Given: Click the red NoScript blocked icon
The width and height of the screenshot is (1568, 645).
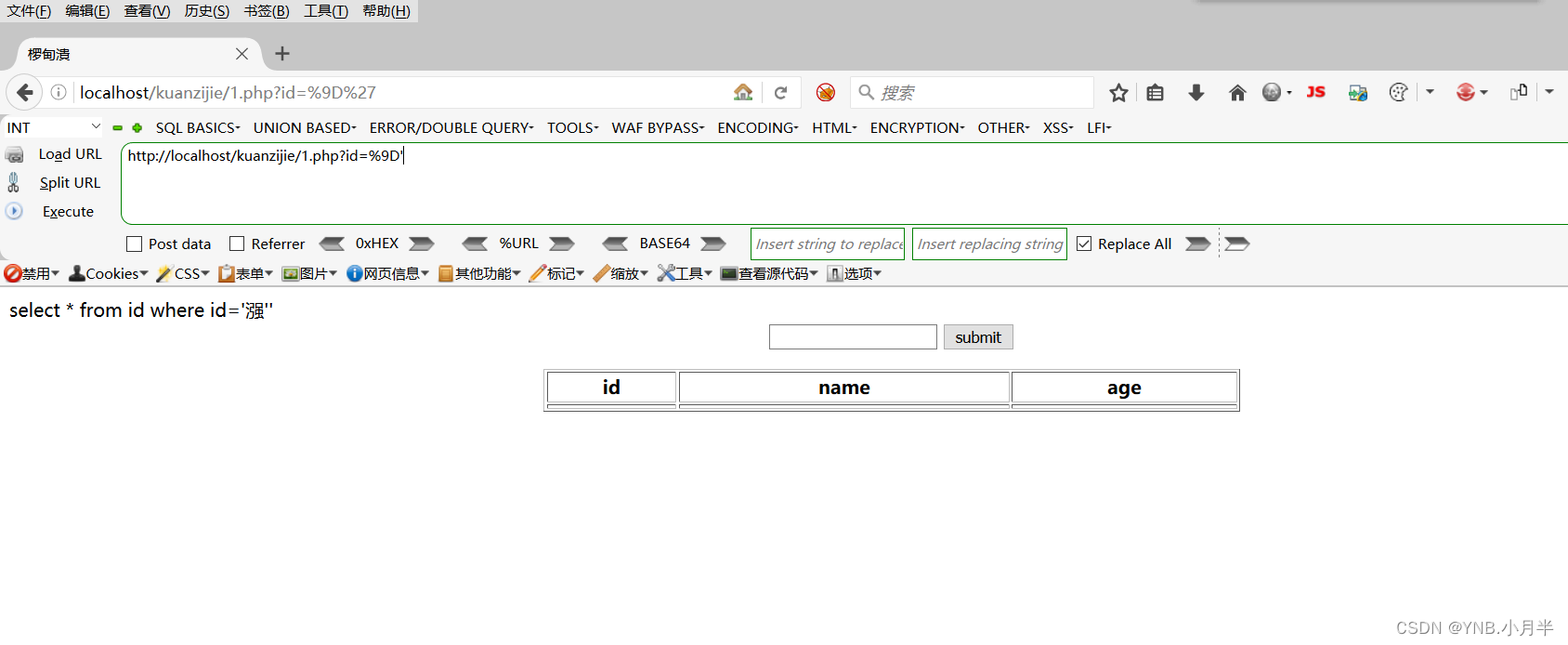Looking at the screenshot, I should [826, 92].
